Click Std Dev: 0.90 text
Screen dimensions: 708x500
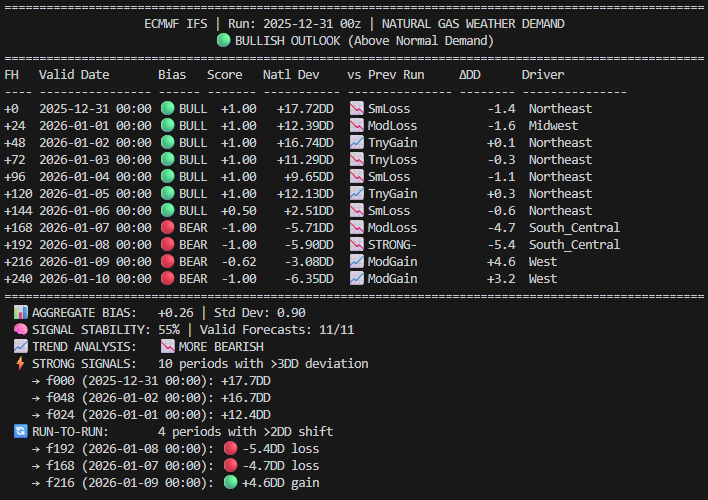click(260, 313)
